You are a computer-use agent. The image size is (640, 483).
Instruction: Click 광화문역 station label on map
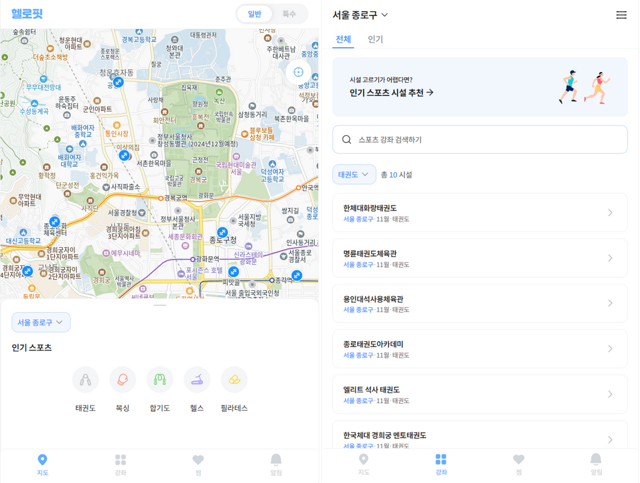coord(208,259)
